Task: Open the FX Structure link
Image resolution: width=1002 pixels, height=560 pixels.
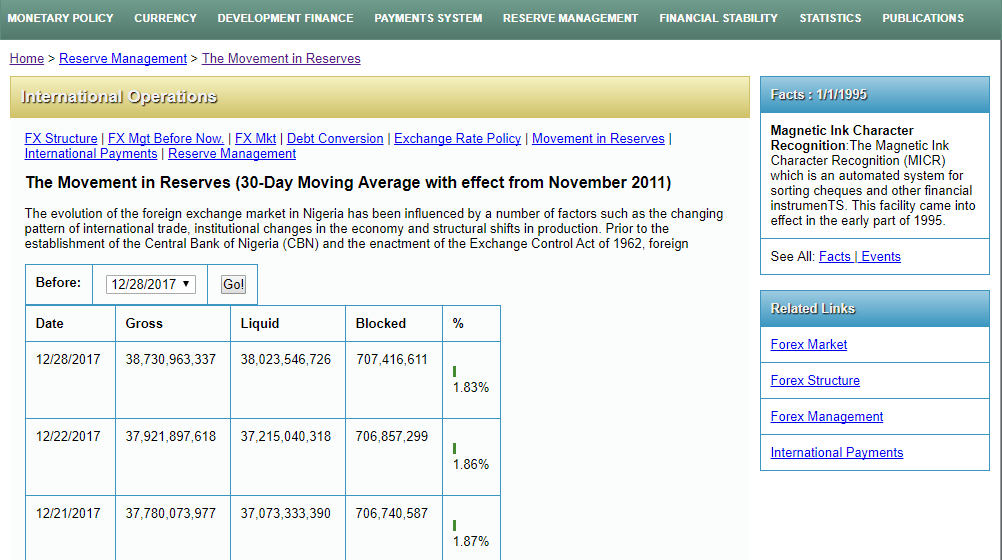Action: [x=61, y=139]
